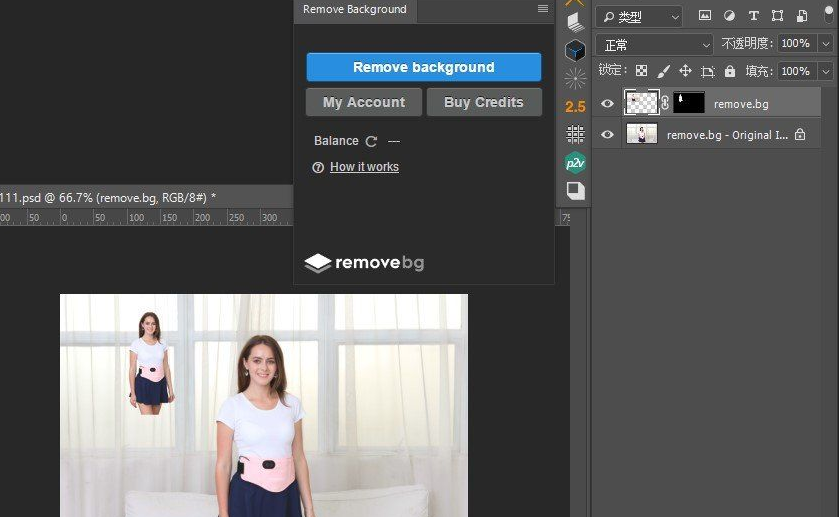
Task: Filter layers by smart objects icon
Action: (x=802, y=16)
